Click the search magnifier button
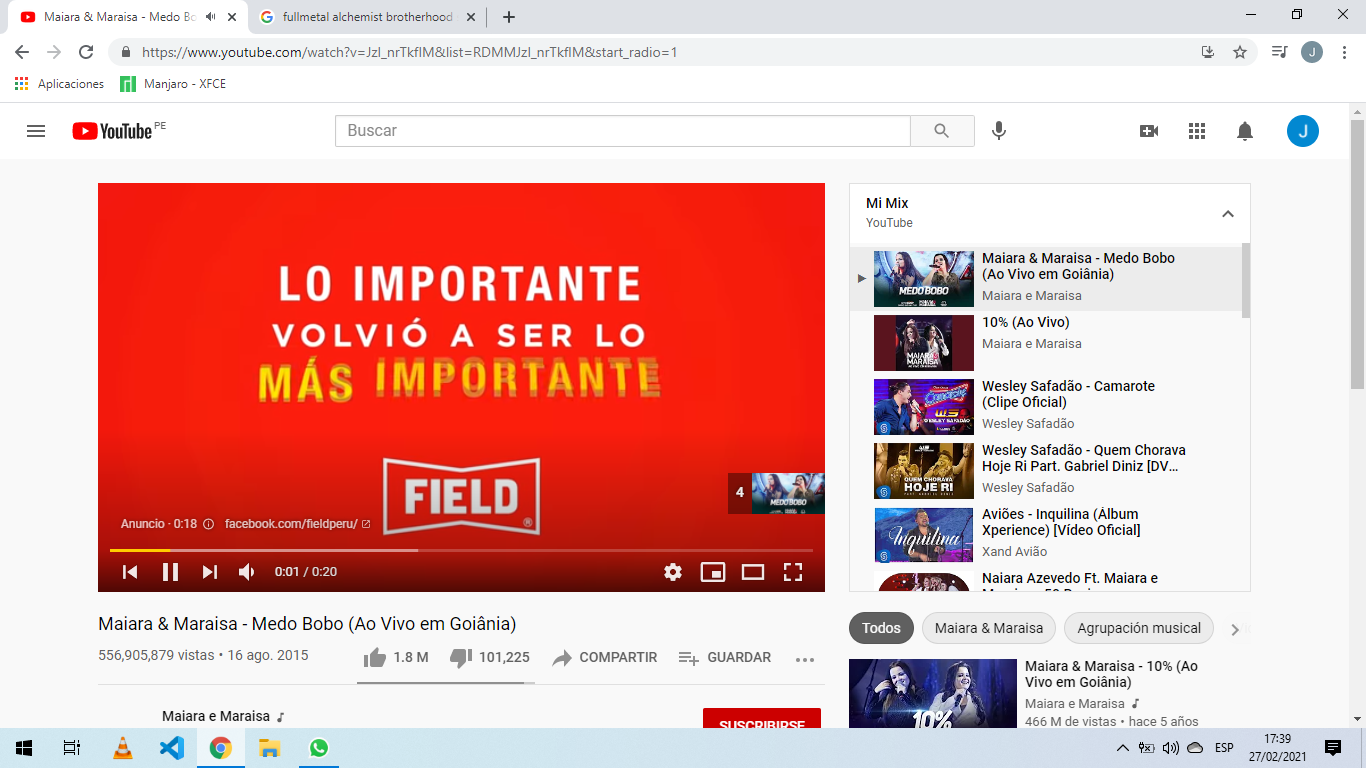 click(x=942, y=131)
